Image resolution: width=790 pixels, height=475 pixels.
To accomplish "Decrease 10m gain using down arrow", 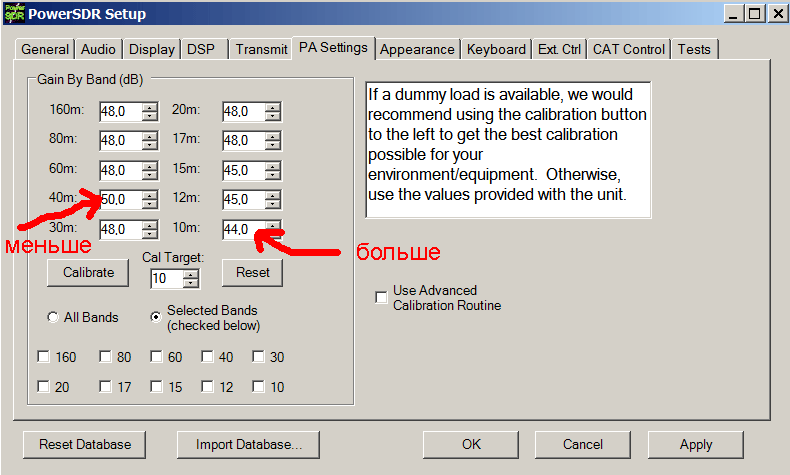I will click(272, 233).
